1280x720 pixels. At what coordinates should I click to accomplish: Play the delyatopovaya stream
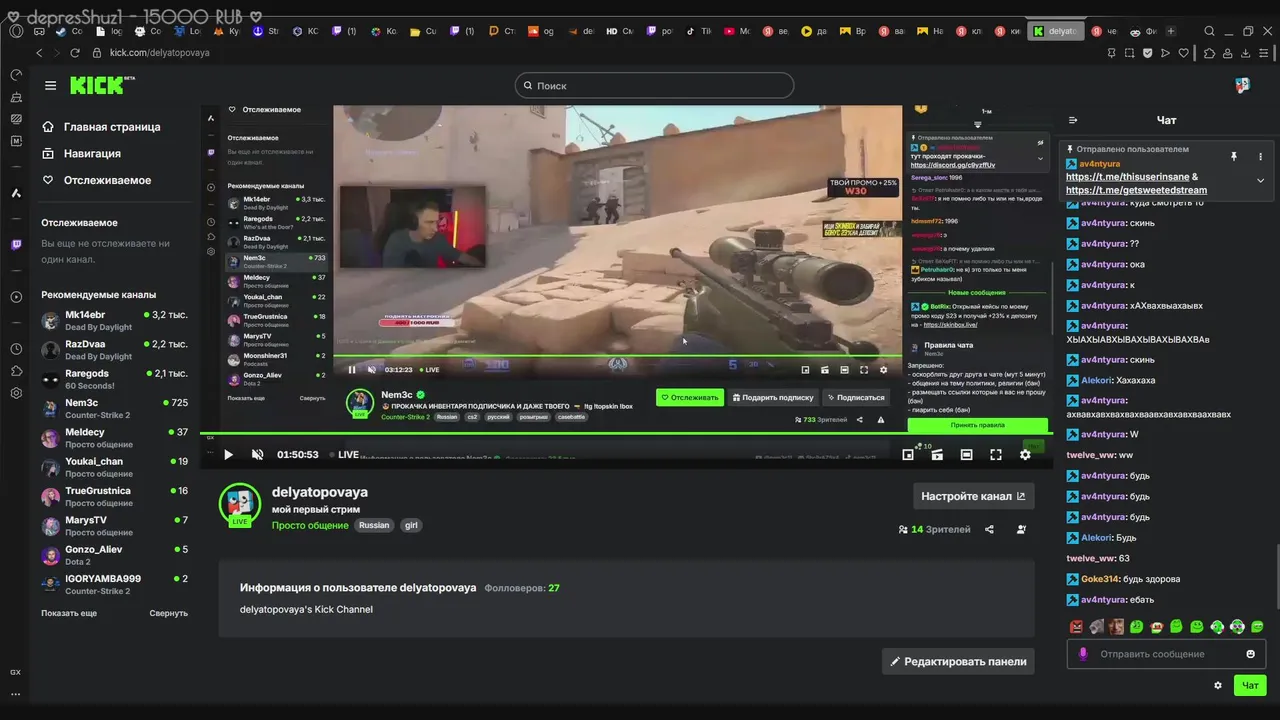[x=228, y=454]
